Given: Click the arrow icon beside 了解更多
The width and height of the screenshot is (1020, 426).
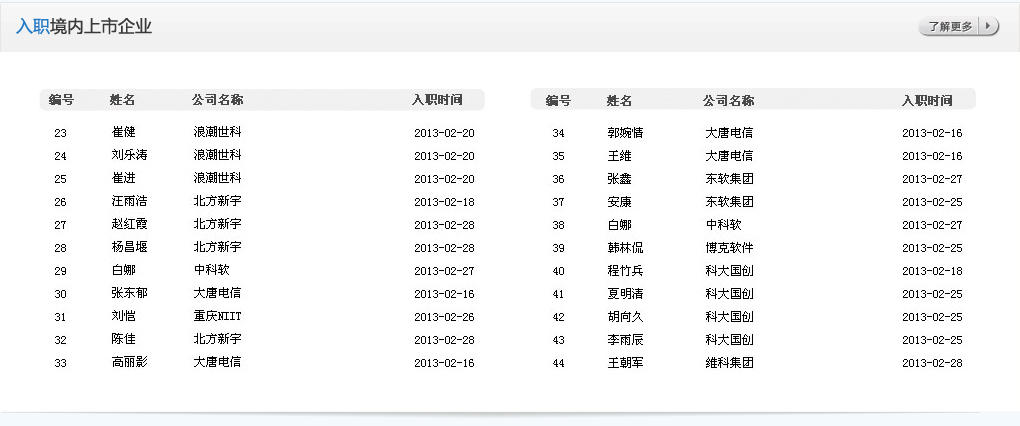Looking at the screenshot, I should pos(988,27).
